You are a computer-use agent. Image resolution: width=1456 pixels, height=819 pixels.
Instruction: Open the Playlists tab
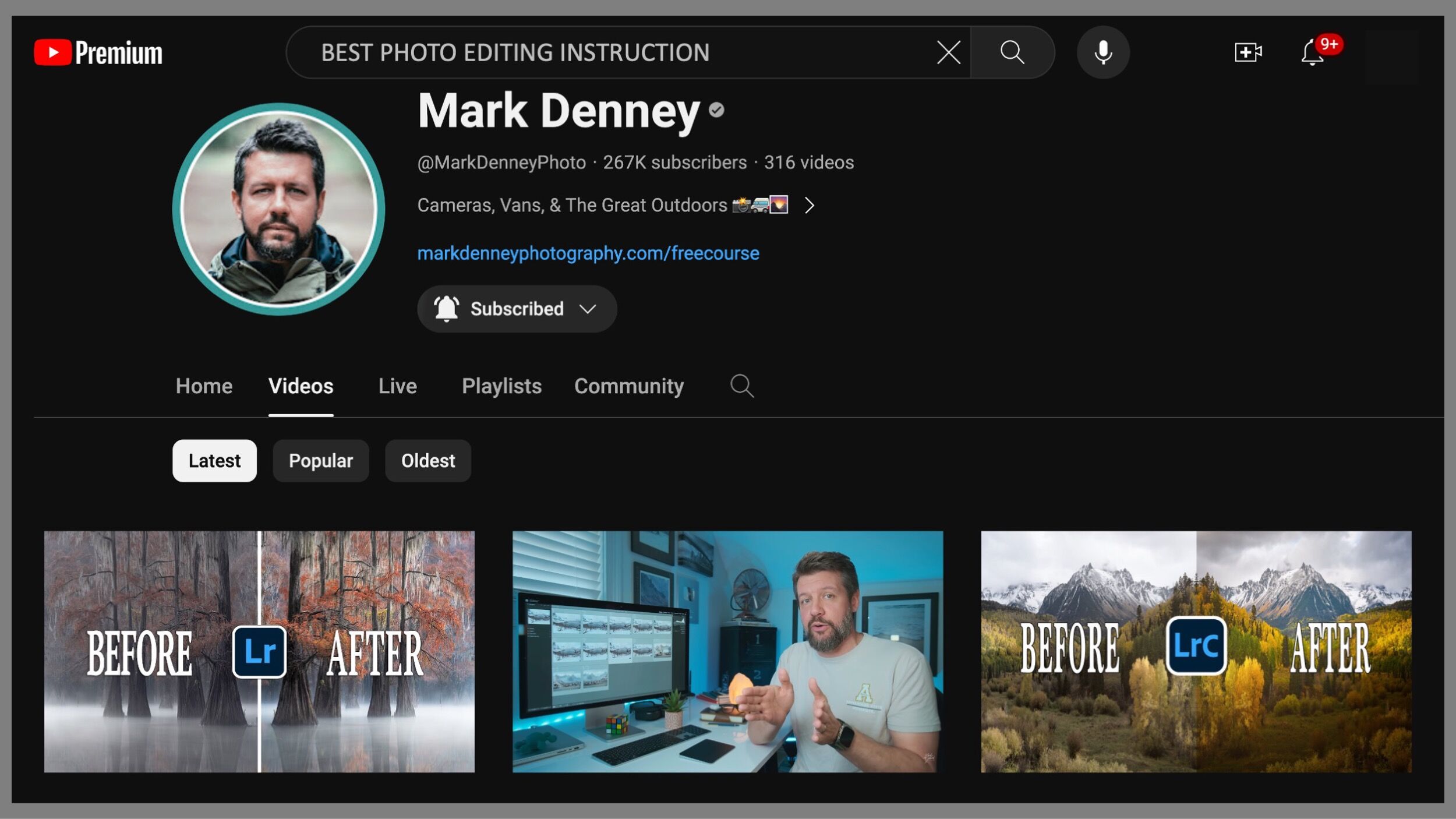pyautogui.click(x=501, y=386)
